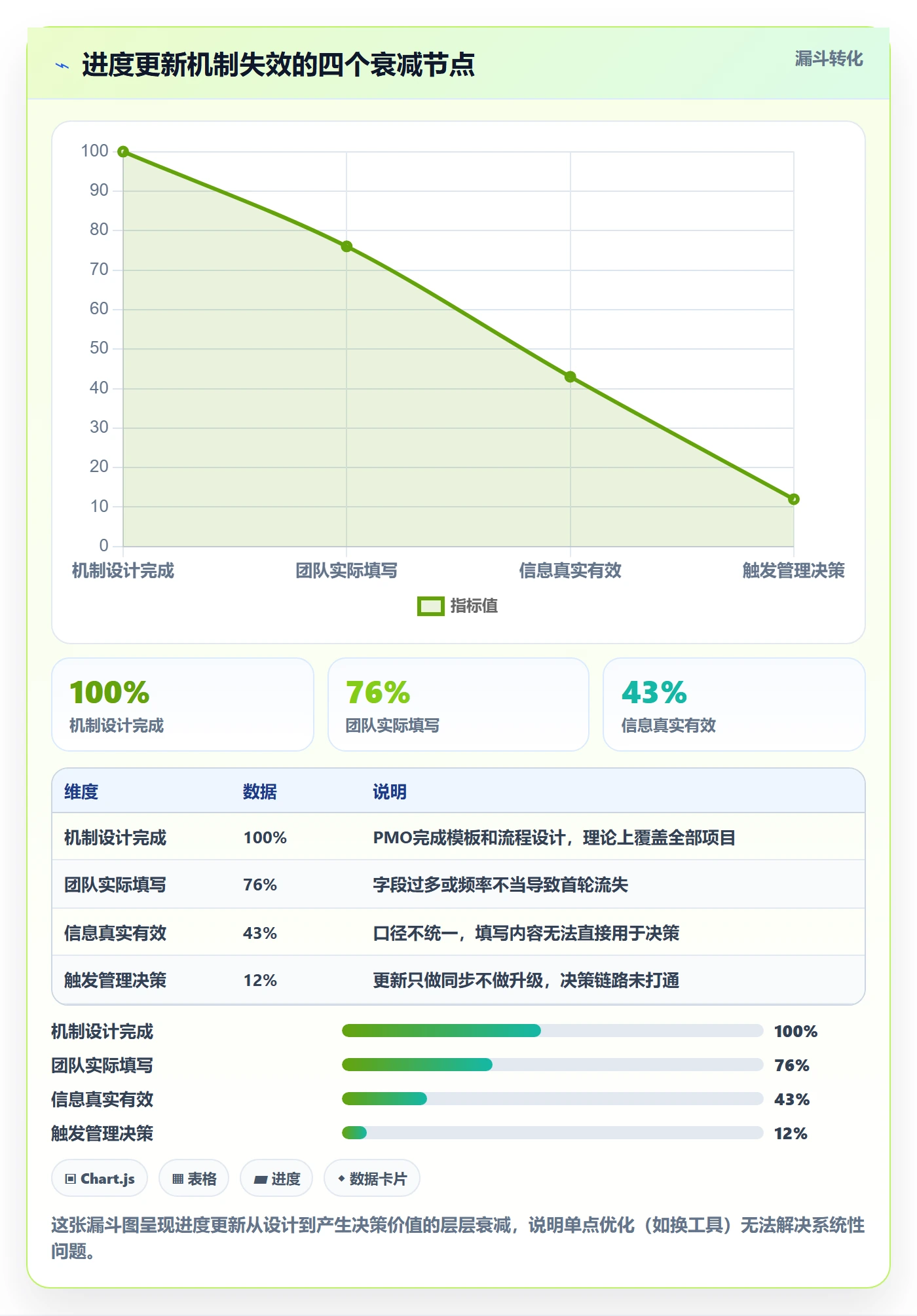Click the 数据卡片 tag chip
917x1316 pixels.
pyautogui.click(x=372, y=1179)
